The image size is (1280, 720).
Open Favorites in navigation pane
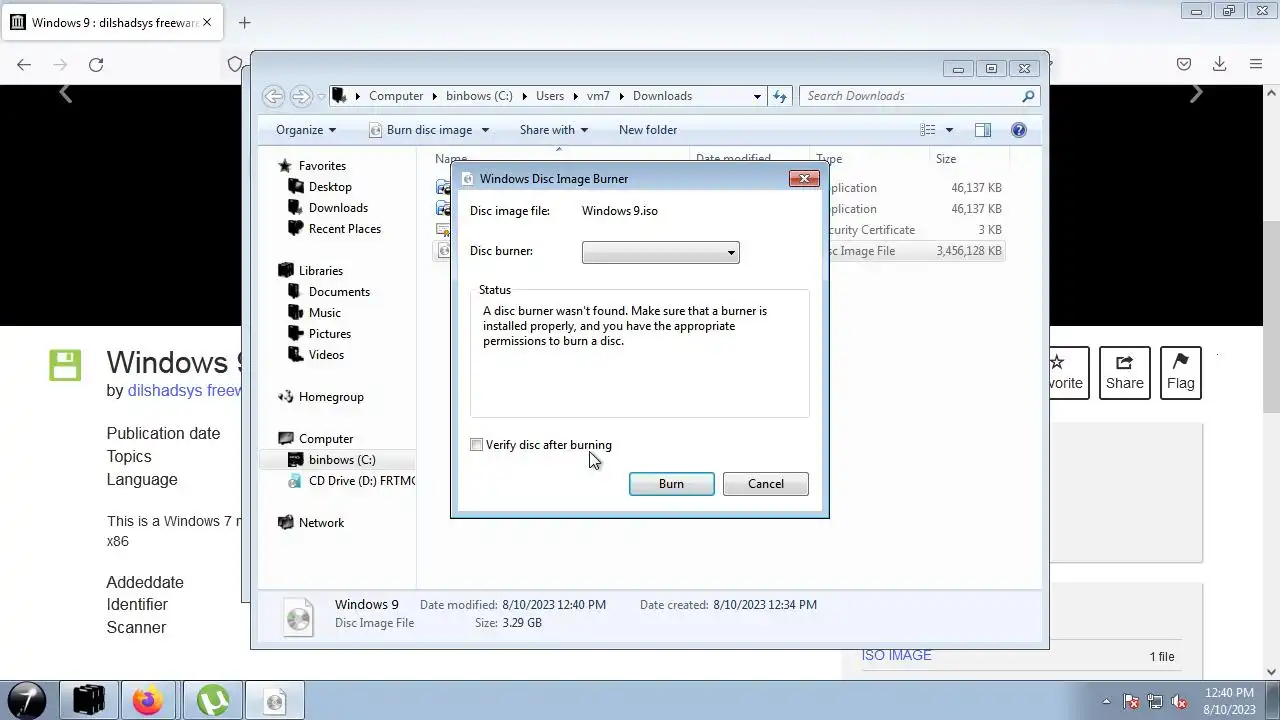point(322,166)
